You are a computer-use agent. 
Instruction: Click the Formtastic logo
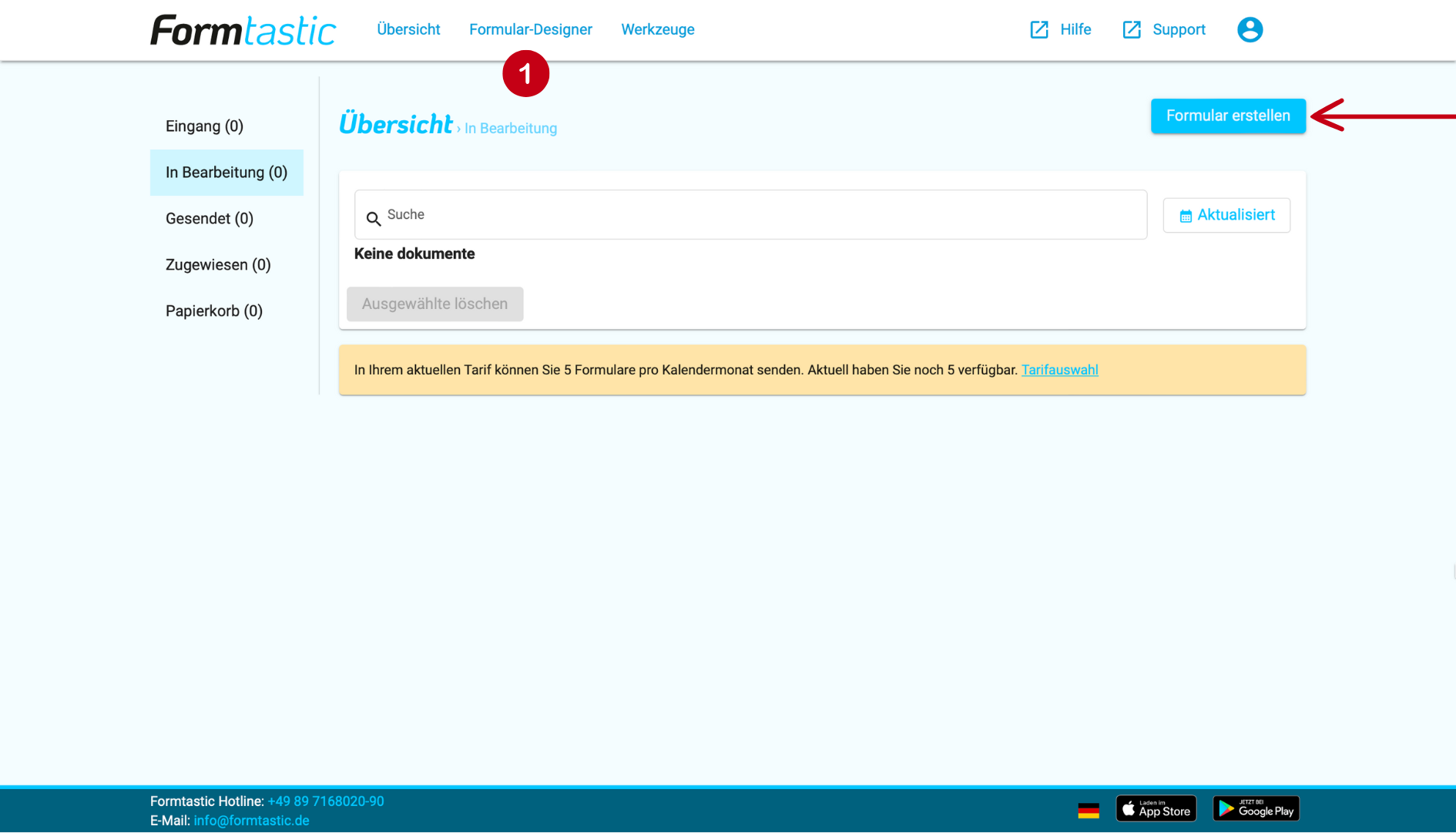pos(243,30)
